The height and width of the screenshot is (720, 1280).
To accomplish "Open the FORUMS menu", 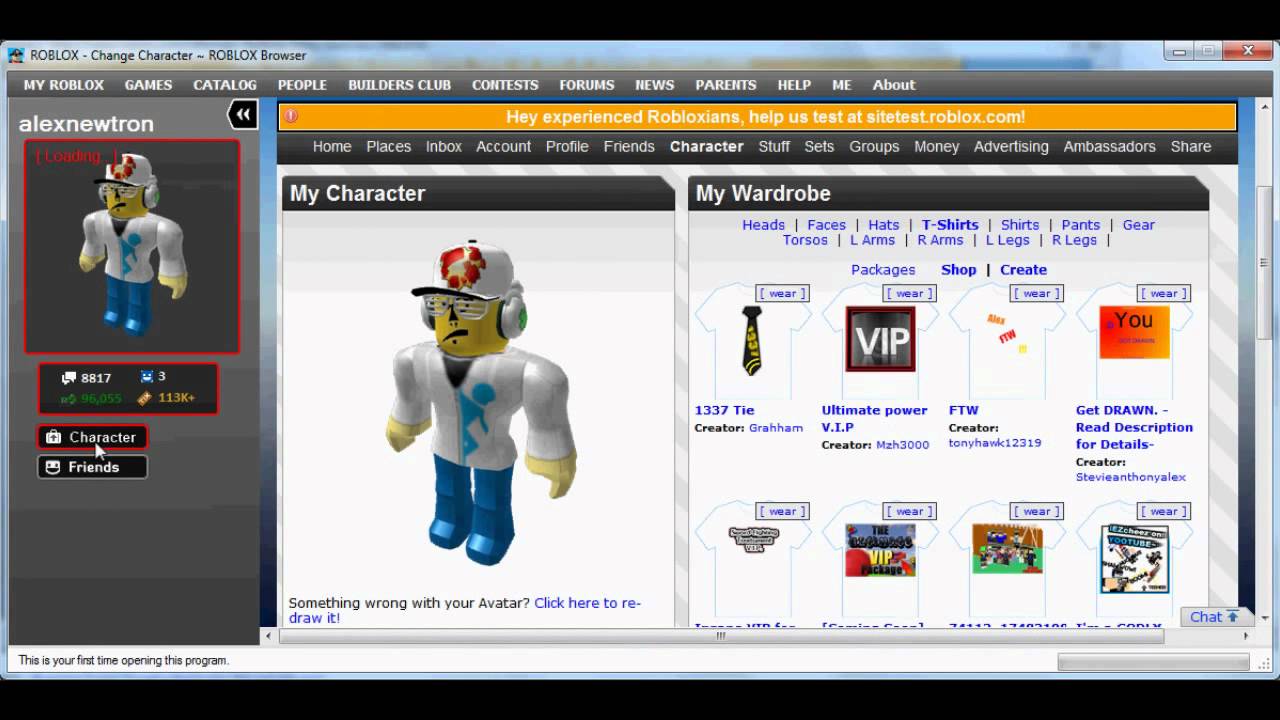I will pyautogui.click(x=587, y=85).
